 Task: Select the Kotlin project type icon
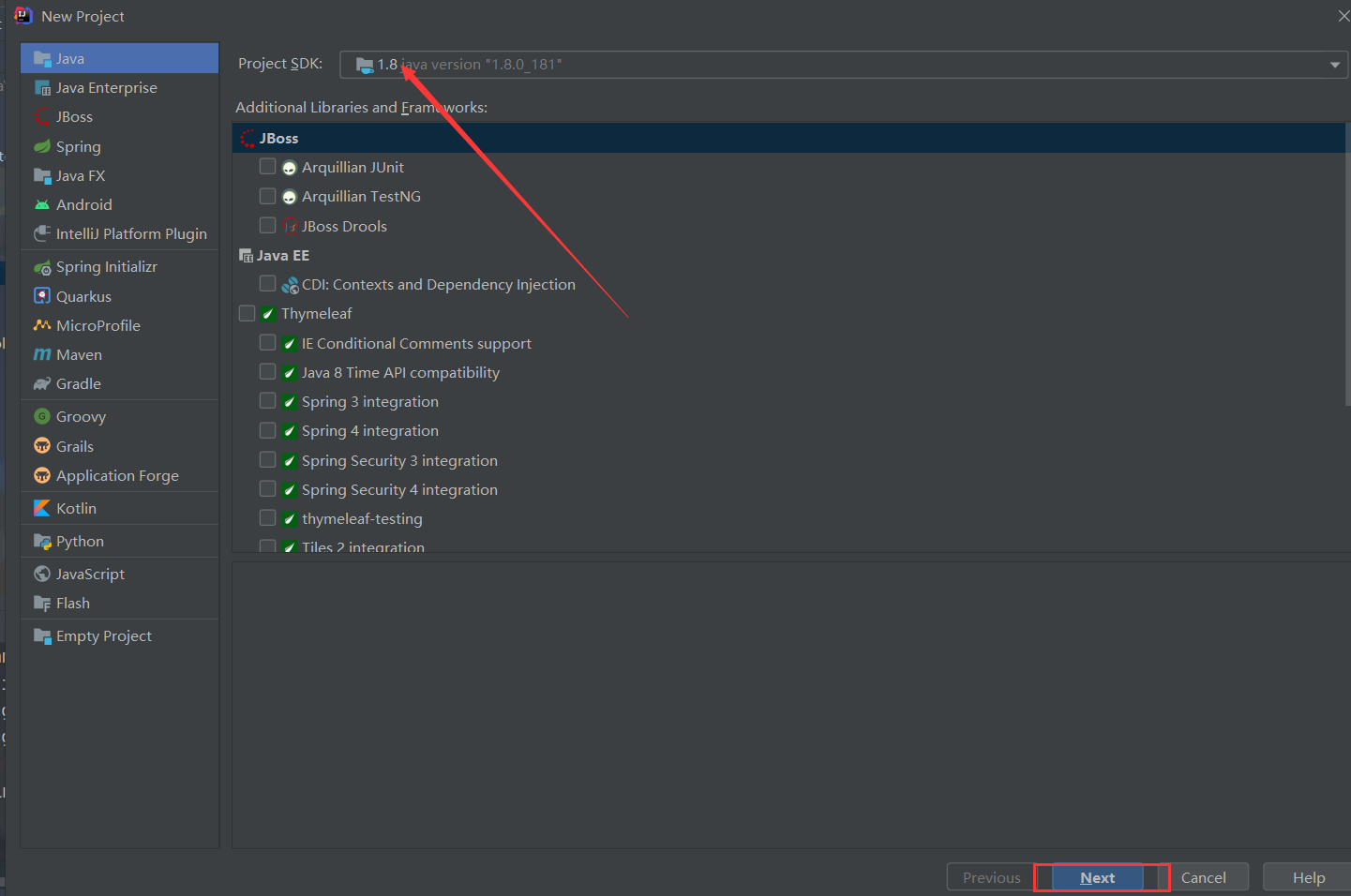[x=43, y=507]
